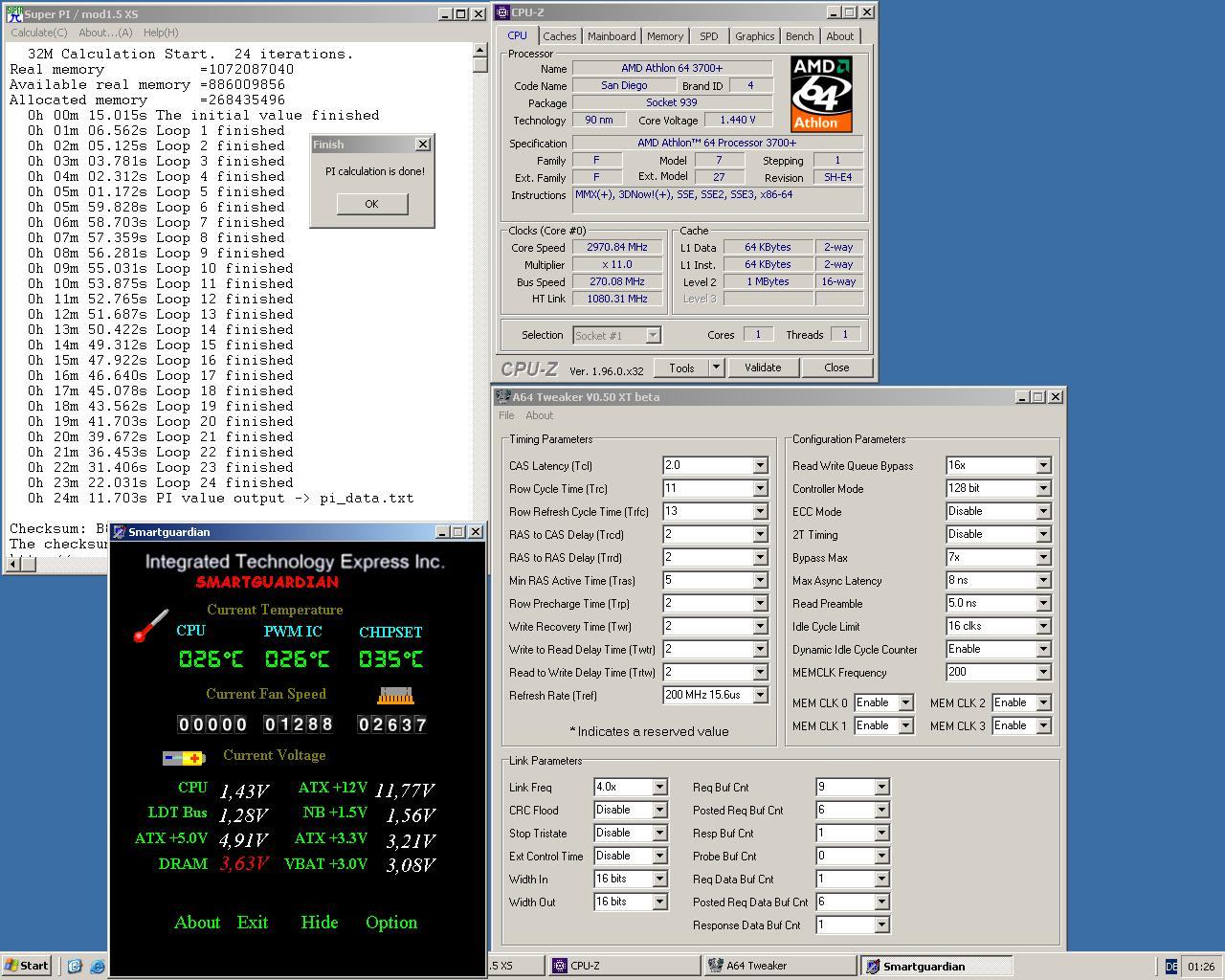Click Option link in Smartguardian
The image size is (1225, 980).
[391, 923]
